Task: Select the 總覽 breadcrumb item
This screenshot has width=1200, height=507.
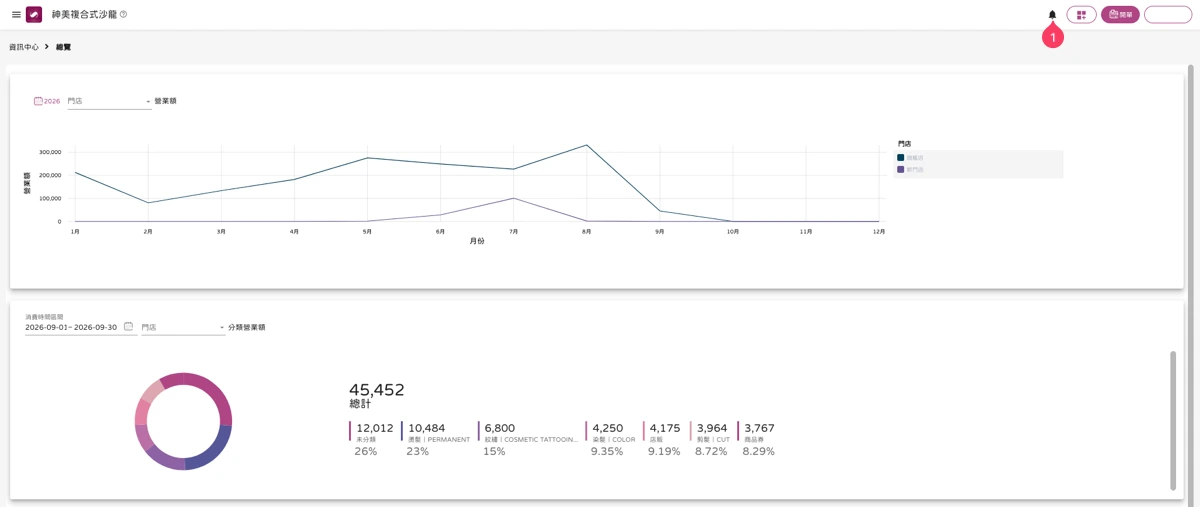Action: click(63, 47)
